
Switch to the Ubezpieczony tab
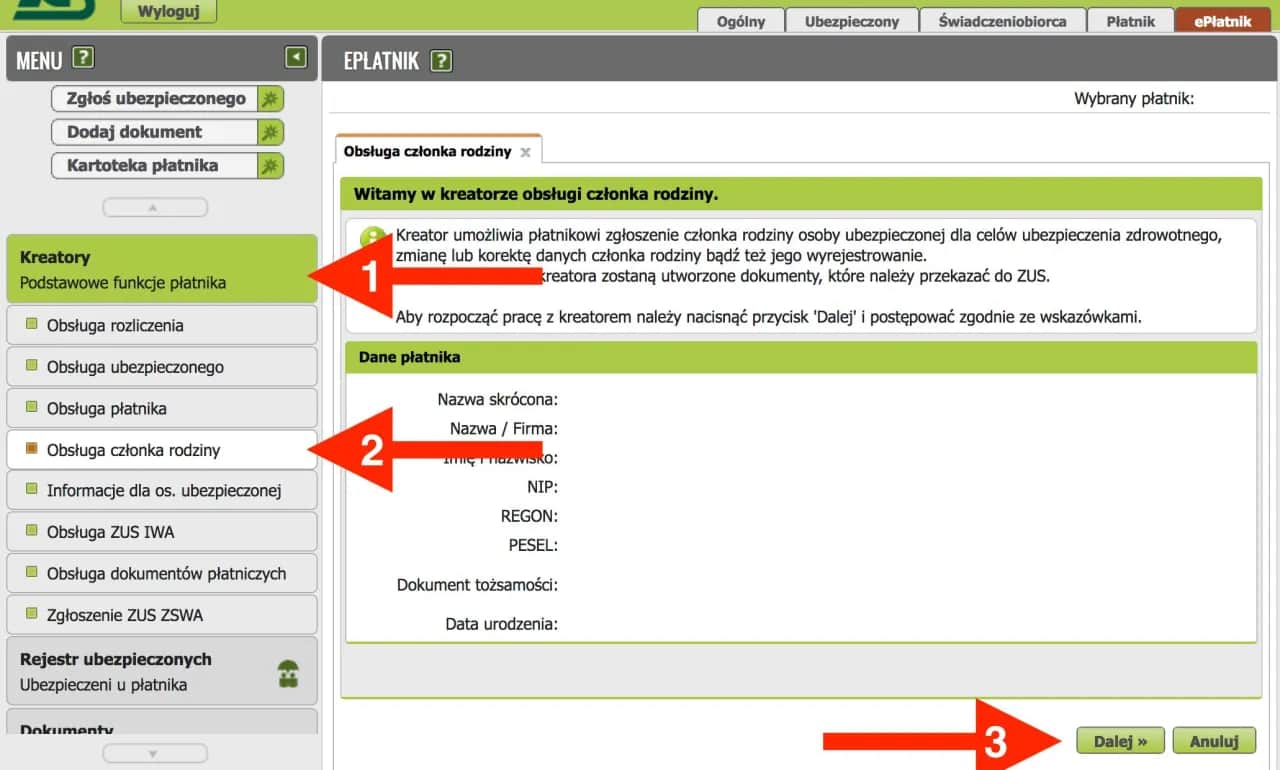(851, 21)
